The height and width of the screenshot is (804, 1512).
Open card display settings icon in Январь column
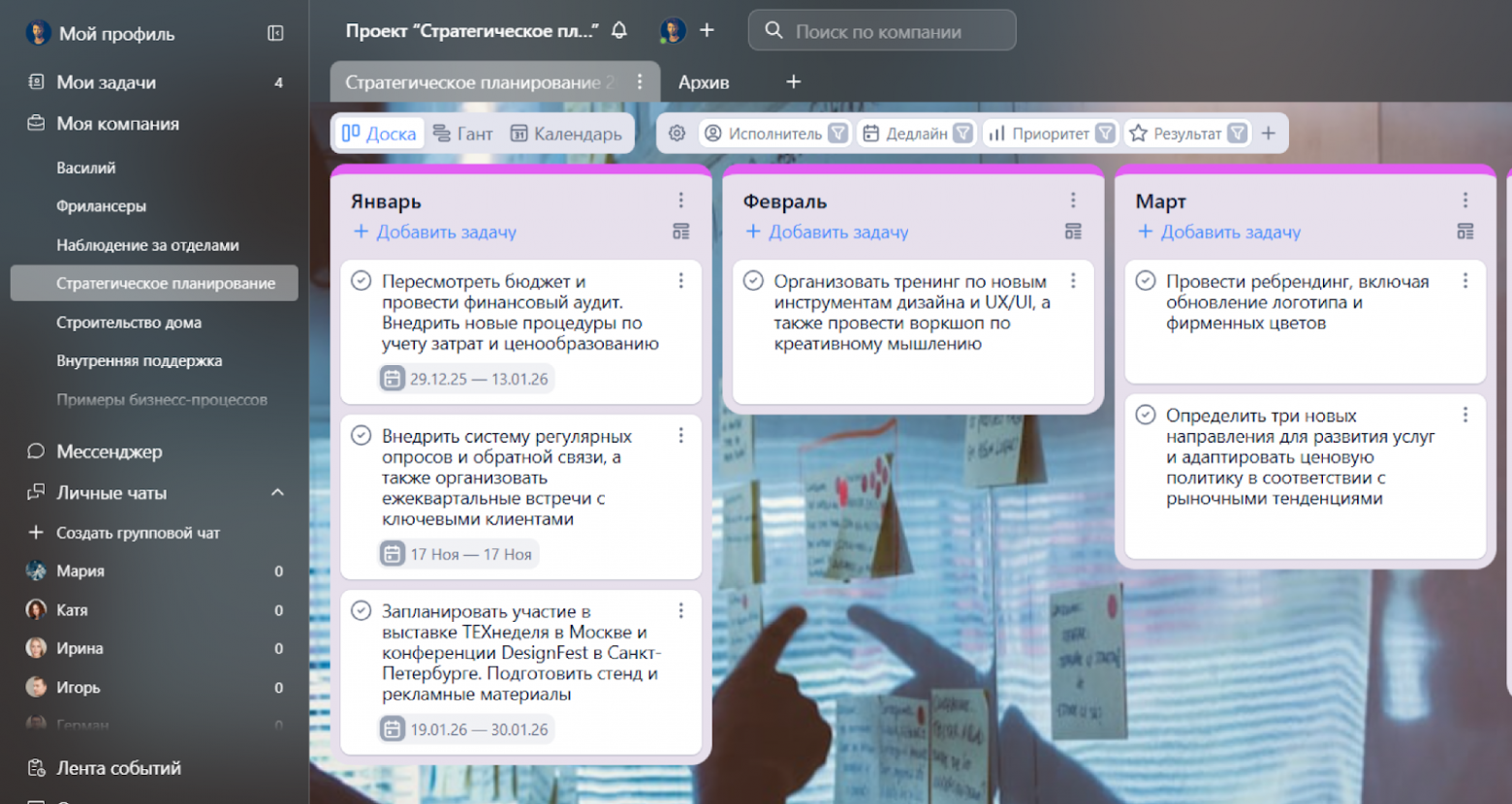tap(682, 232)
